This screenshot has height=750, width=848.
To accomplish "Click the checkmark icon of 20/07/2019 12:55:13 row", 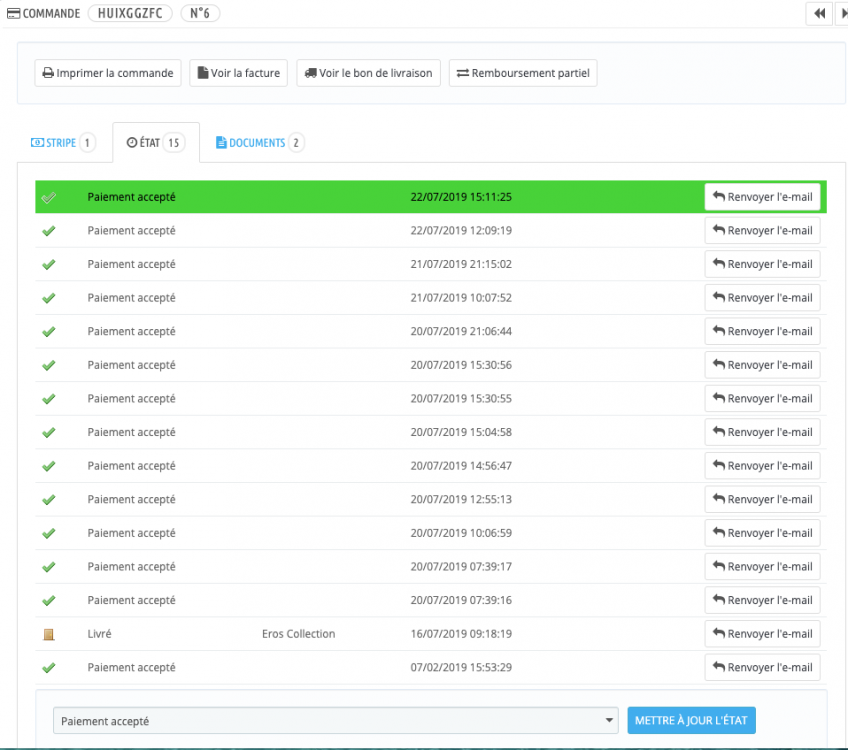I will (x=49, y=500).
